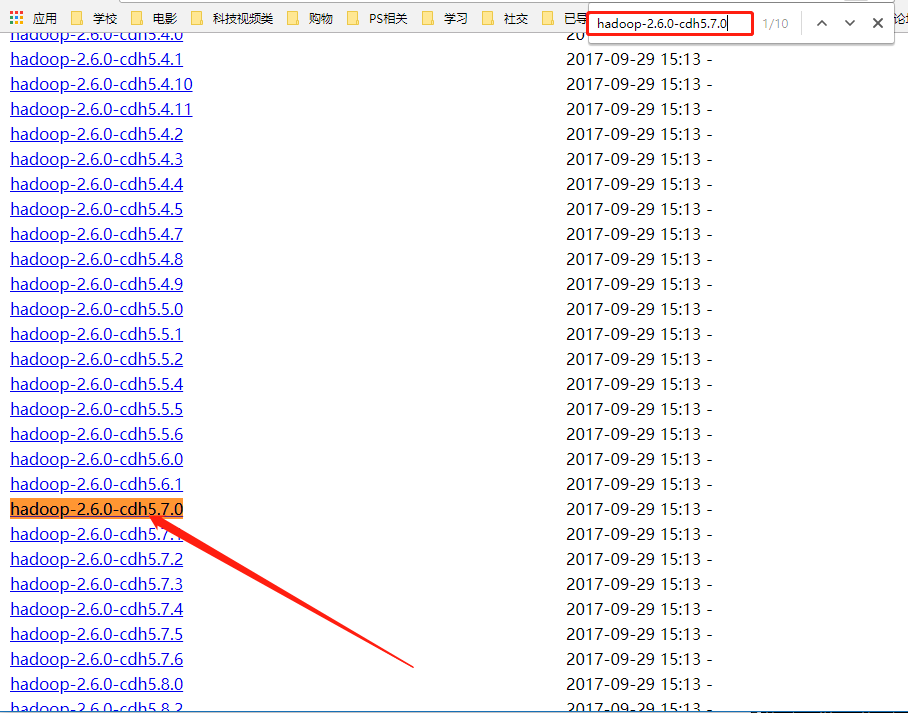Open the 社交 bookmark folder
Viewport: 908px width, 713px height.
pyautogui.click(x=505, y=18)
